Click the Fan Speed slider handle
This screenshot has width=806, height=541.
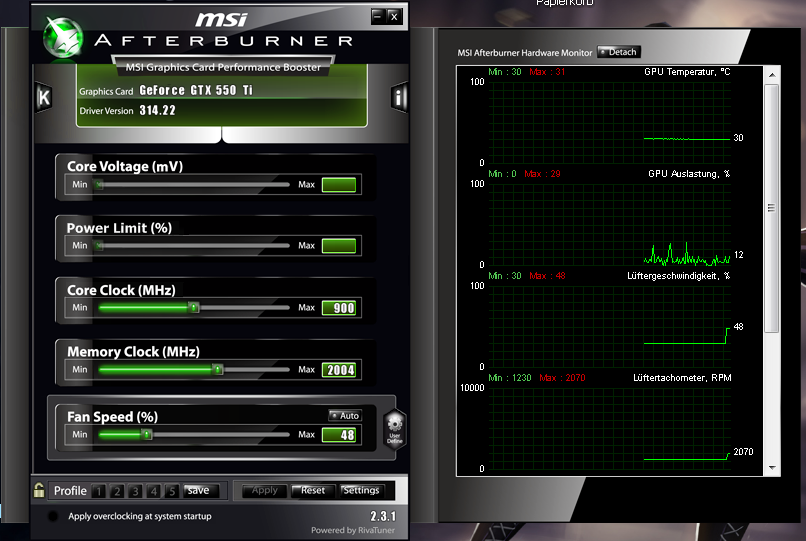[x=147, y=435]
